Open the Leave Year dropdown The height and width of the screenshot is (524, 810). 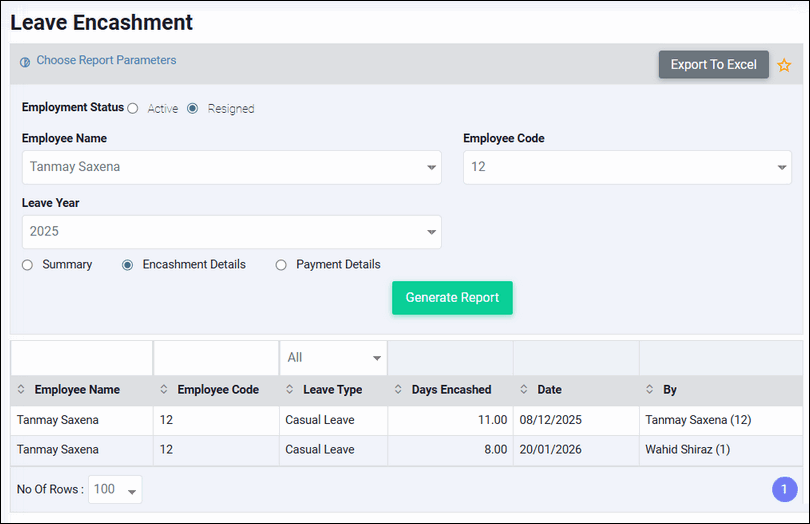[231, 232]
